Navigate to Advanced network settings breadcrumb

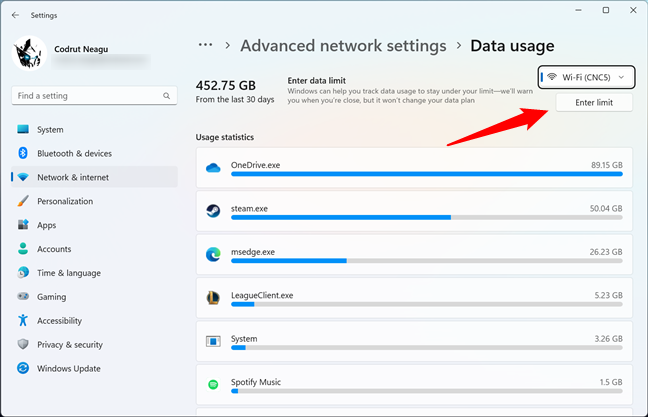click(x=343, y=46)
